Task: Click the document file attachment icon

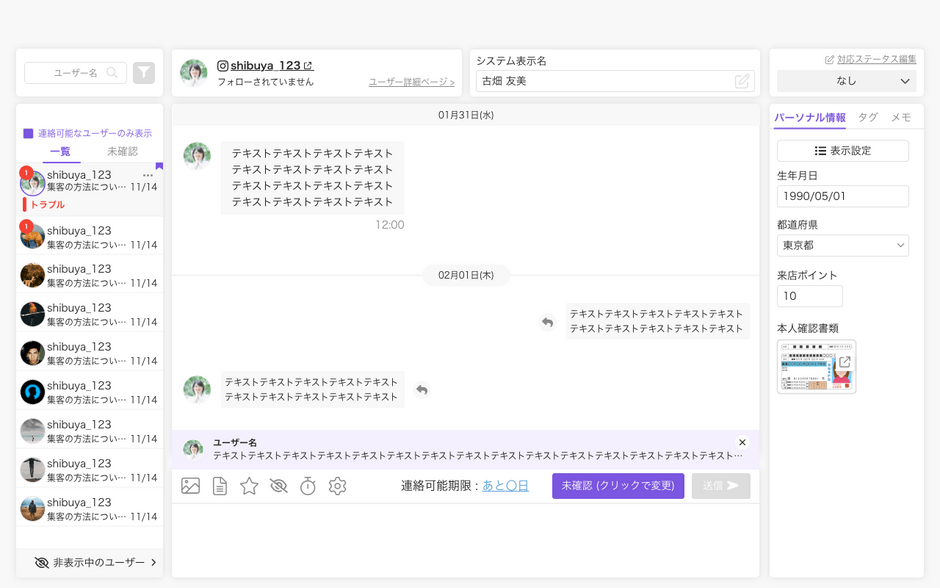Action: coord(219,486)
